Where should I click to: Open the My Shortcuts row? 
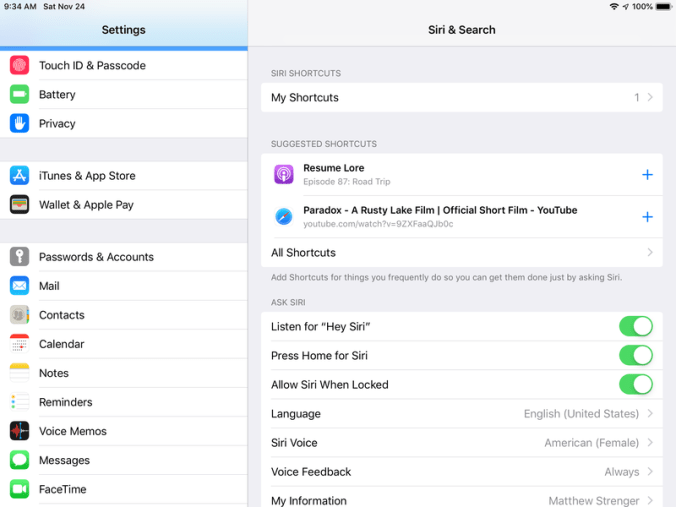[x=461, y=97]
